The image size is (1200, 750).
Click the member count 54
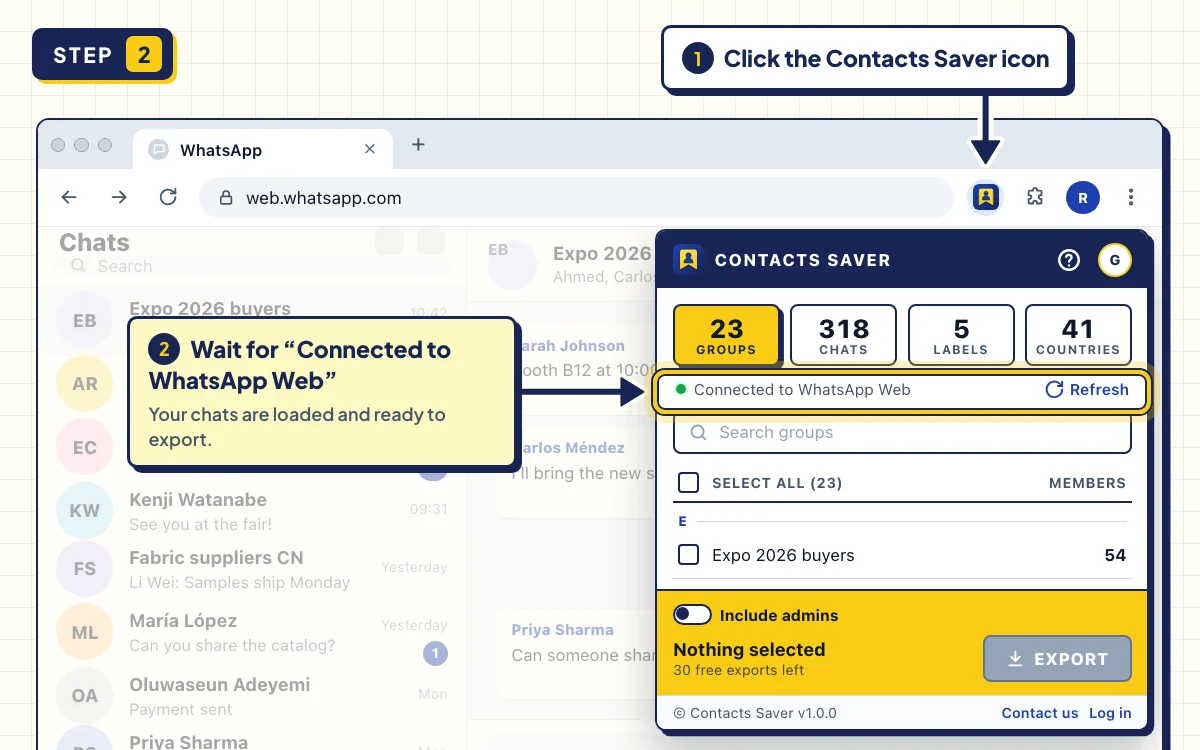[x=1115, y=555]
